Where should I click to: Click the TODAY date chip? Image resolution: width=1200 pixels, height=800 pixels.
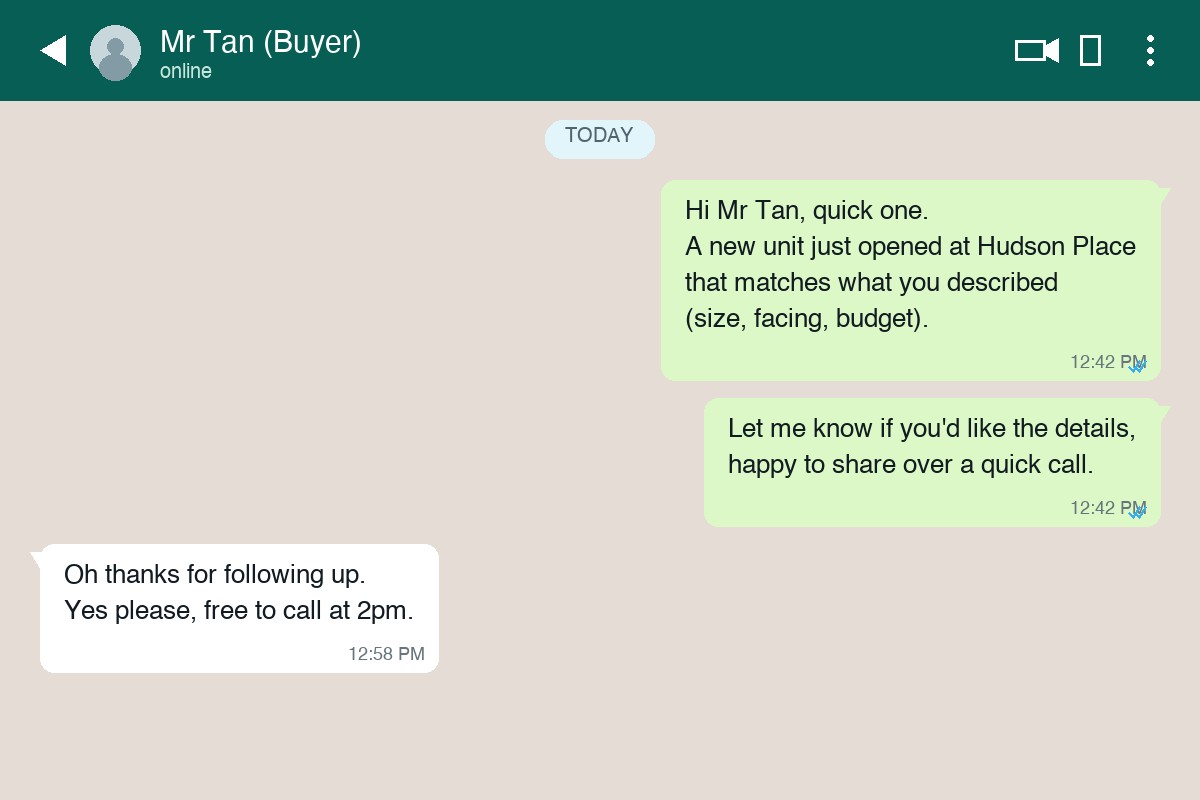click(x=599, y=139)
